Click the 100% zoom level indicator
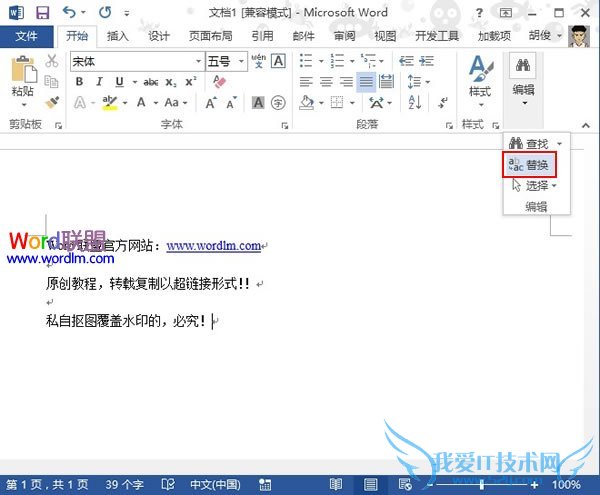 [x=566, y=485]
